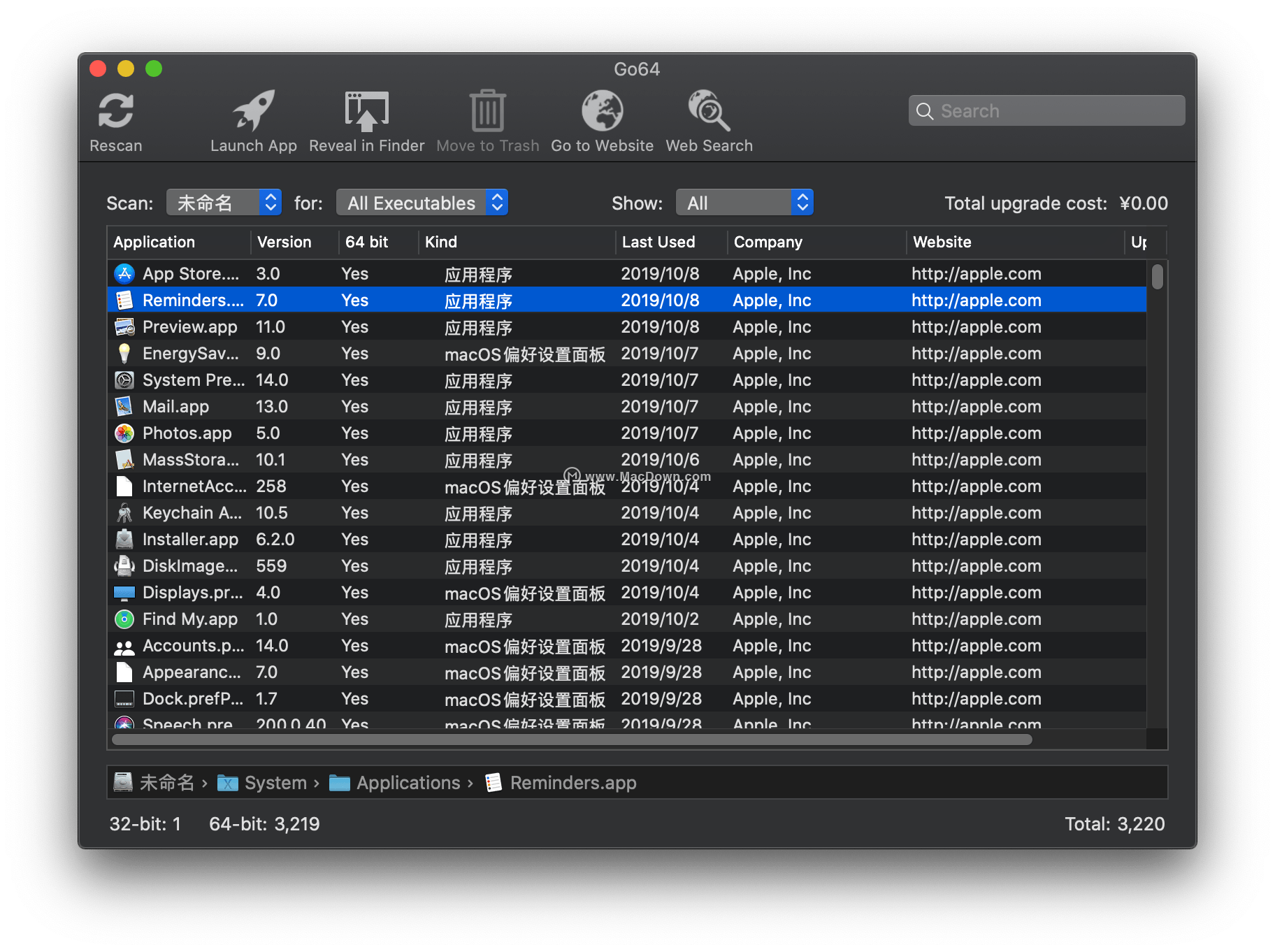Click Reminders.app in path bar
This screenshot has height=952, width=1275.
coord(561,782)
